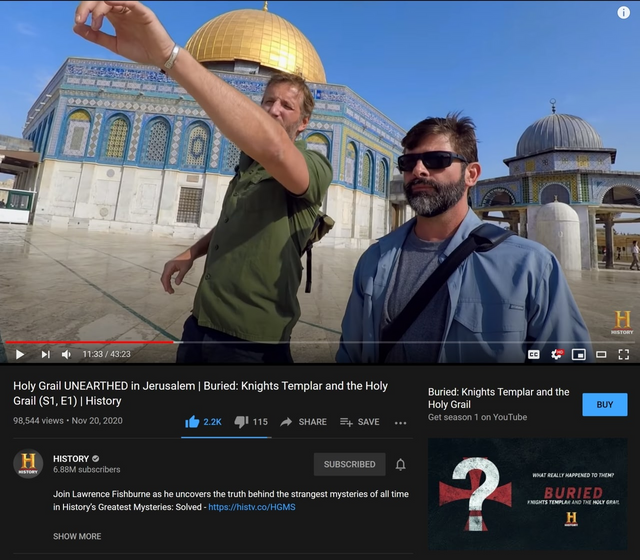Screen dimensions: 640x560
Task: Buy season 1 with BUY button
Action: [x=604, y=404]
